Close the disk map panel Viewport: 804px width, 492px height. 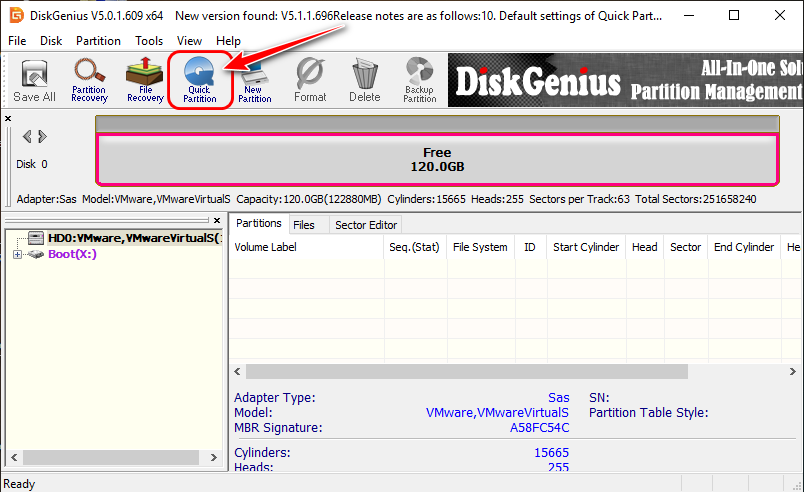[x=8, y=118]
